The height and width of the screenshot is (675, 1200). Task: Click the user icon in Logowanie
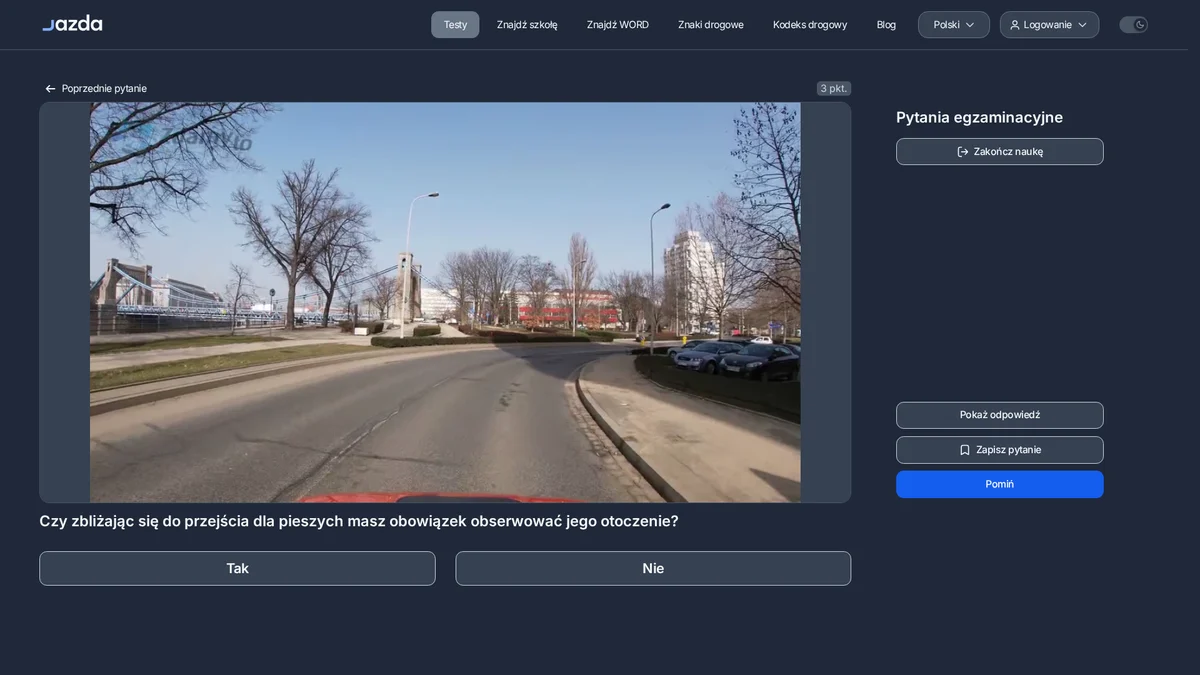[1015, 25]
